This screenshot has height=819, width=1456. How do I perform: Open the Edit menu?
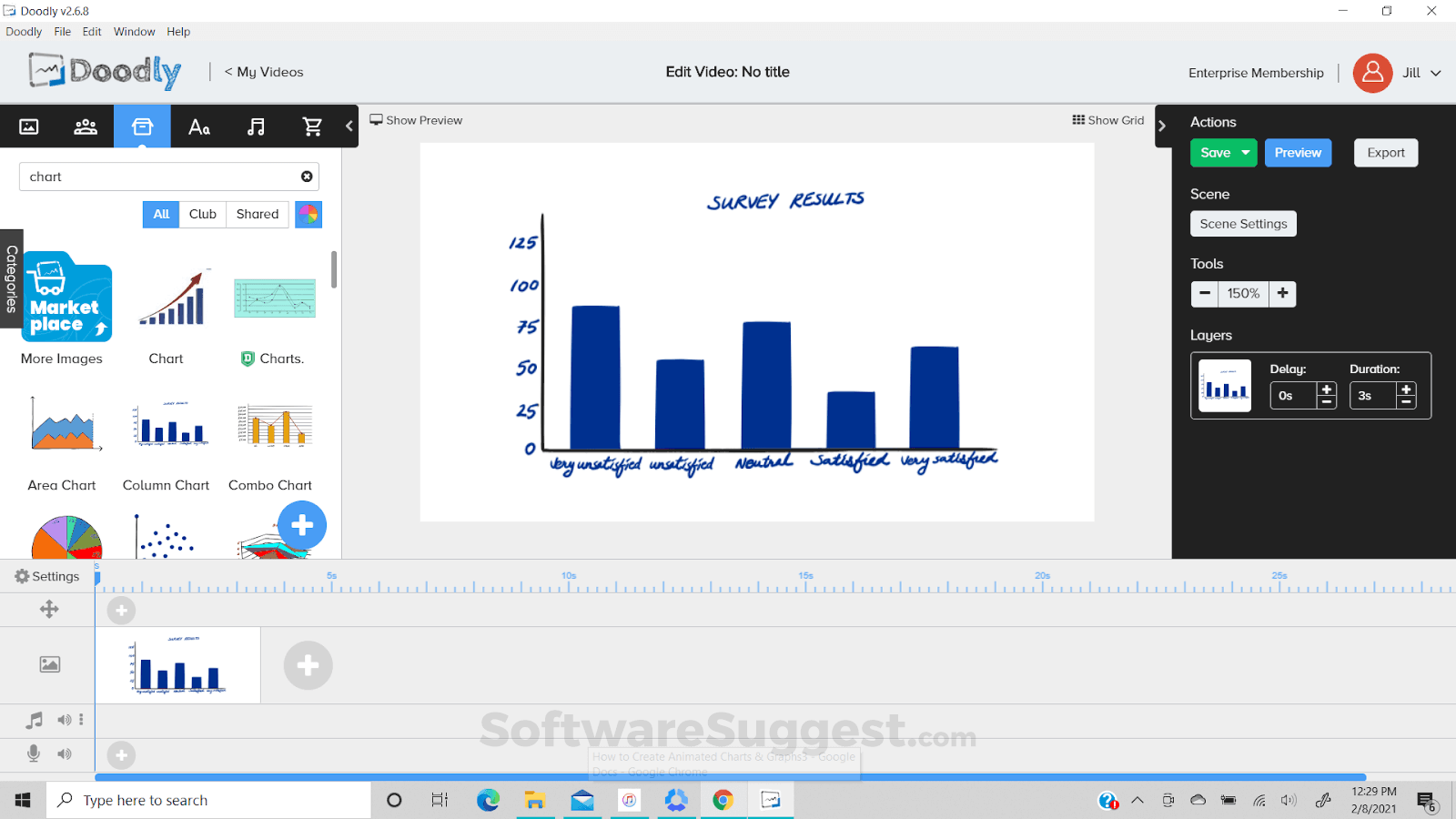tap(92, 32)
